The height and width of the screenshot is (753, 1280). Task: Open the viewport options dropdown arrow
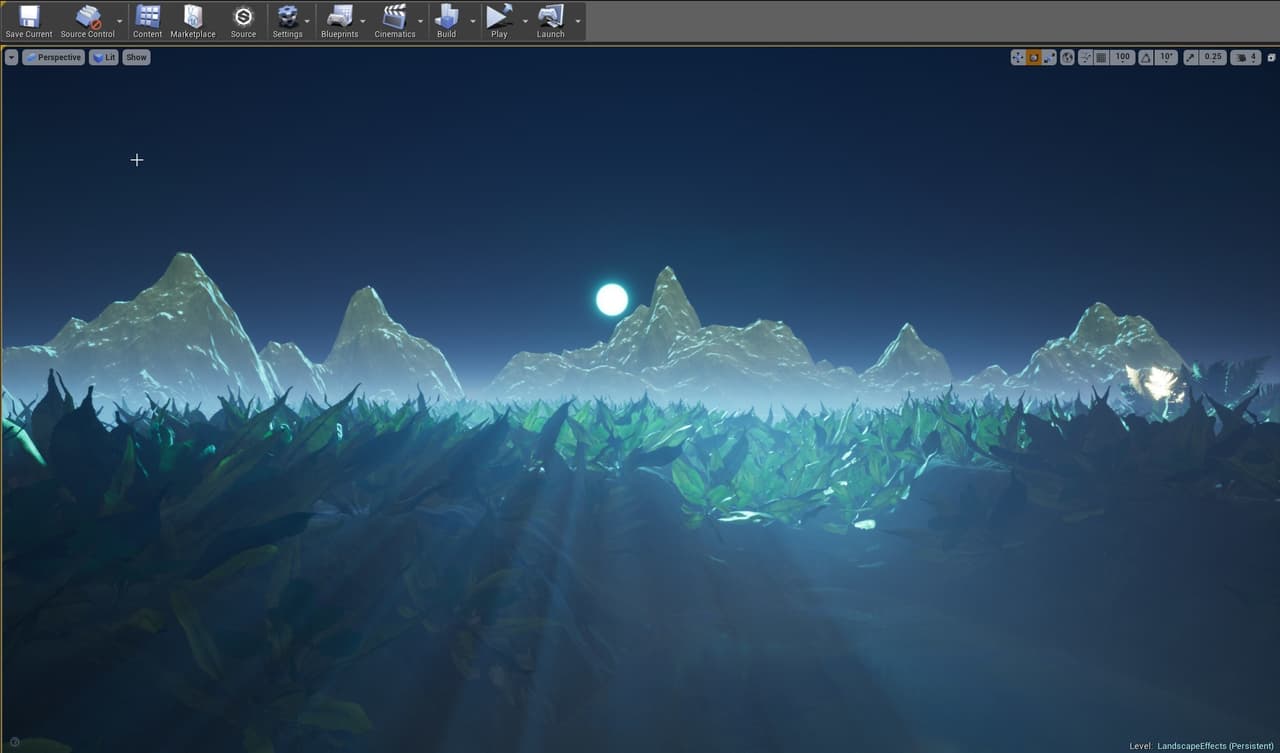pos(11,57)
